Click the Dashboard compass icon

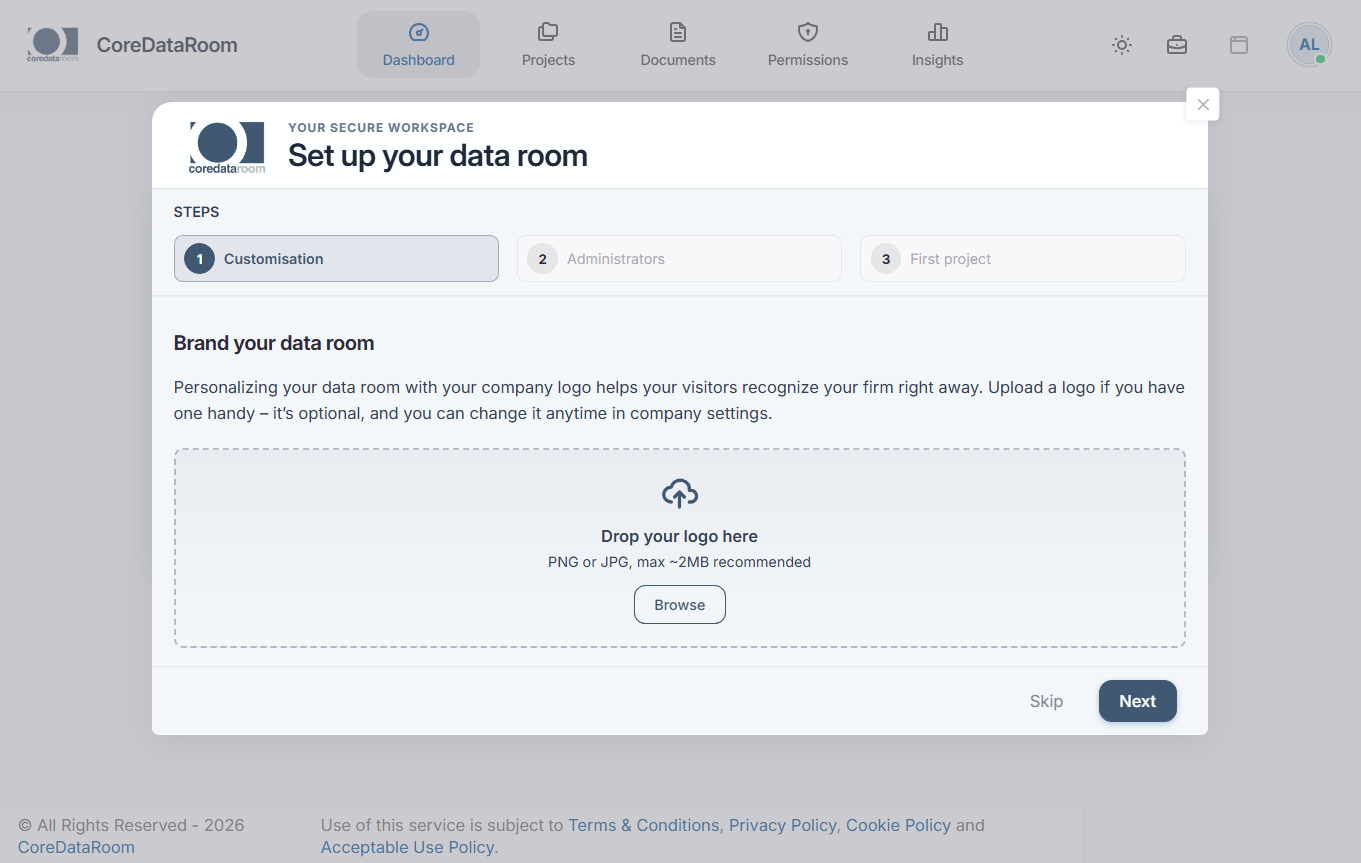pos(419,32)
